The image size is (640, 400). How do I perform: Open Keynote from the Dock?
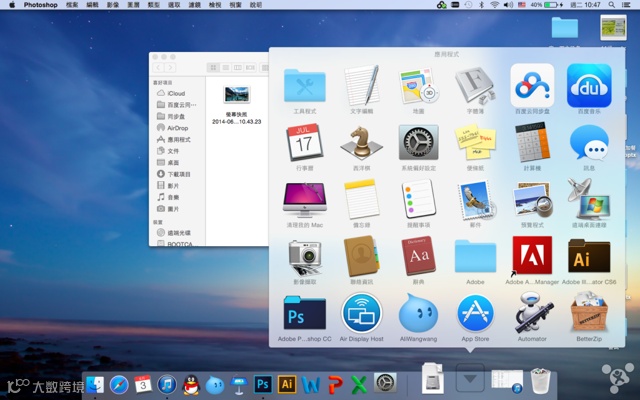coord(239,384)
